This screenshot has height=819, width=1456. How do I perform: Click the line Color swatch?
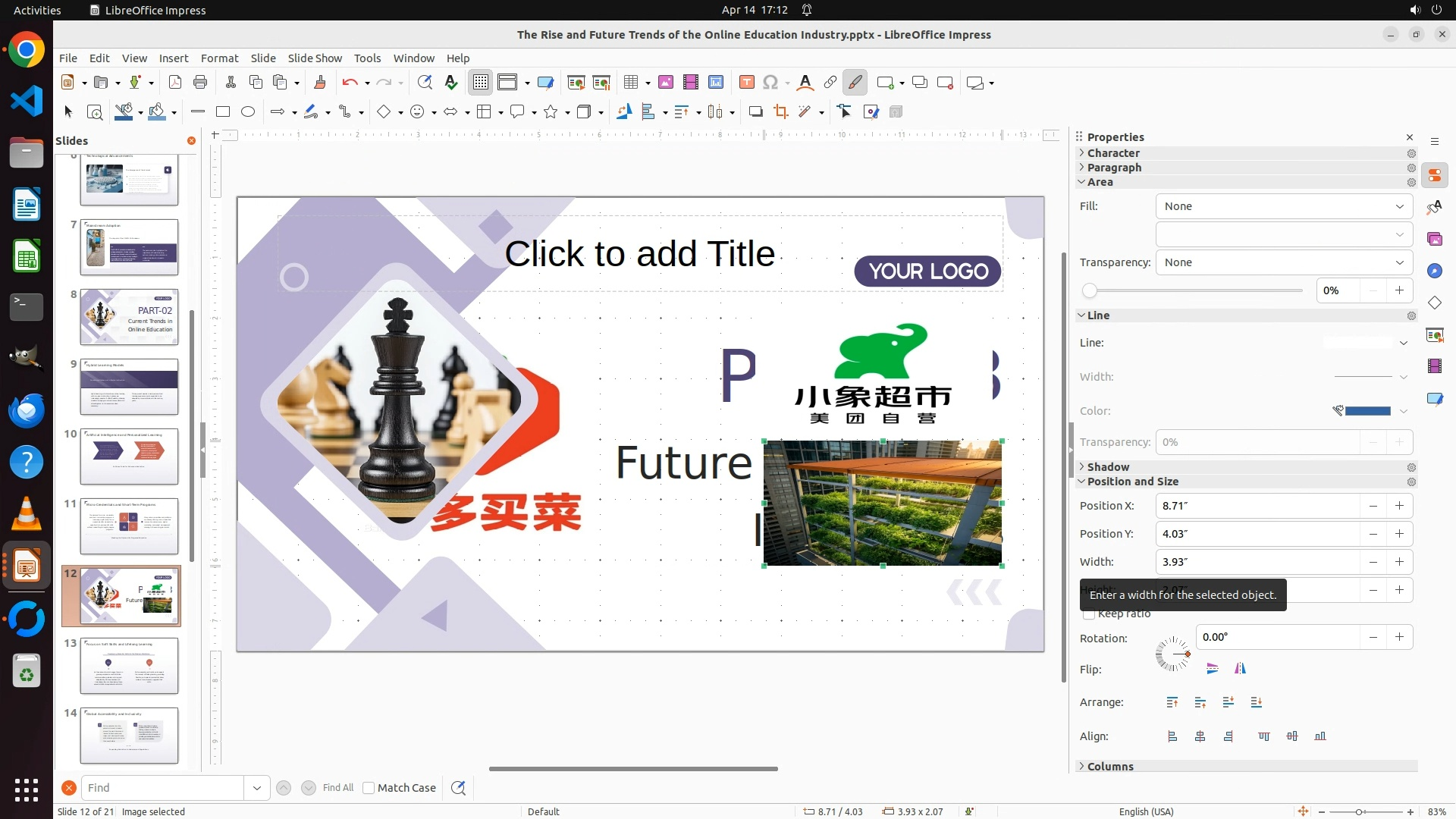point(1367,411)
